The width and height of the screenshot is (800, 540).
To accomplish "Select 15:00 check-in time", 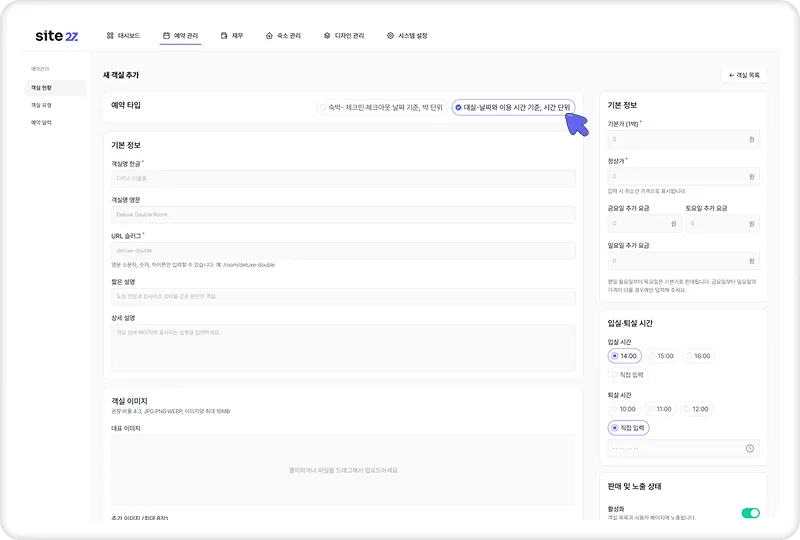I will pyautogui.click(x=662, y=356).
